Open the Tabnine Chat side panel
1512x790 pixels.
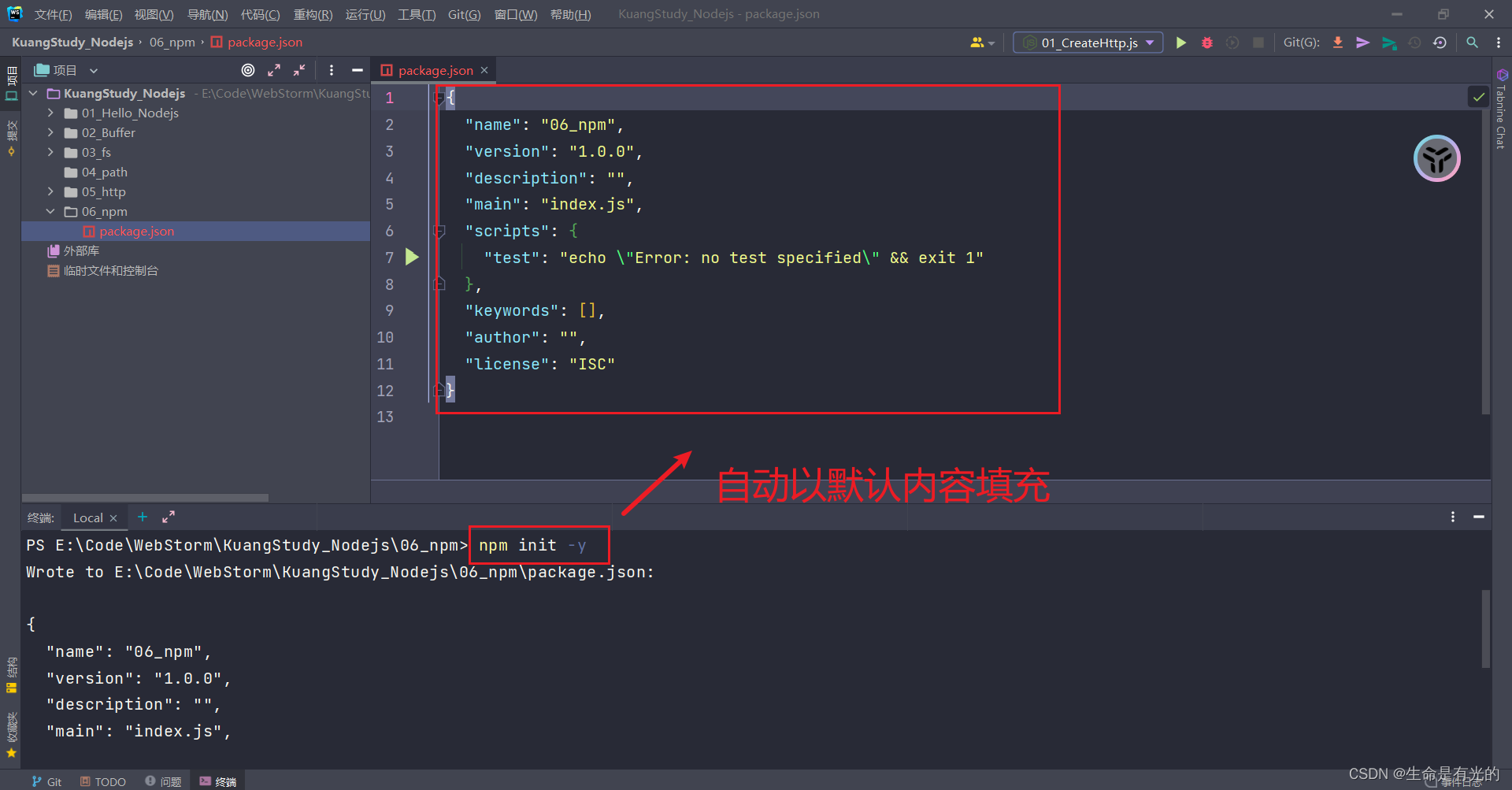(1502, 109)
